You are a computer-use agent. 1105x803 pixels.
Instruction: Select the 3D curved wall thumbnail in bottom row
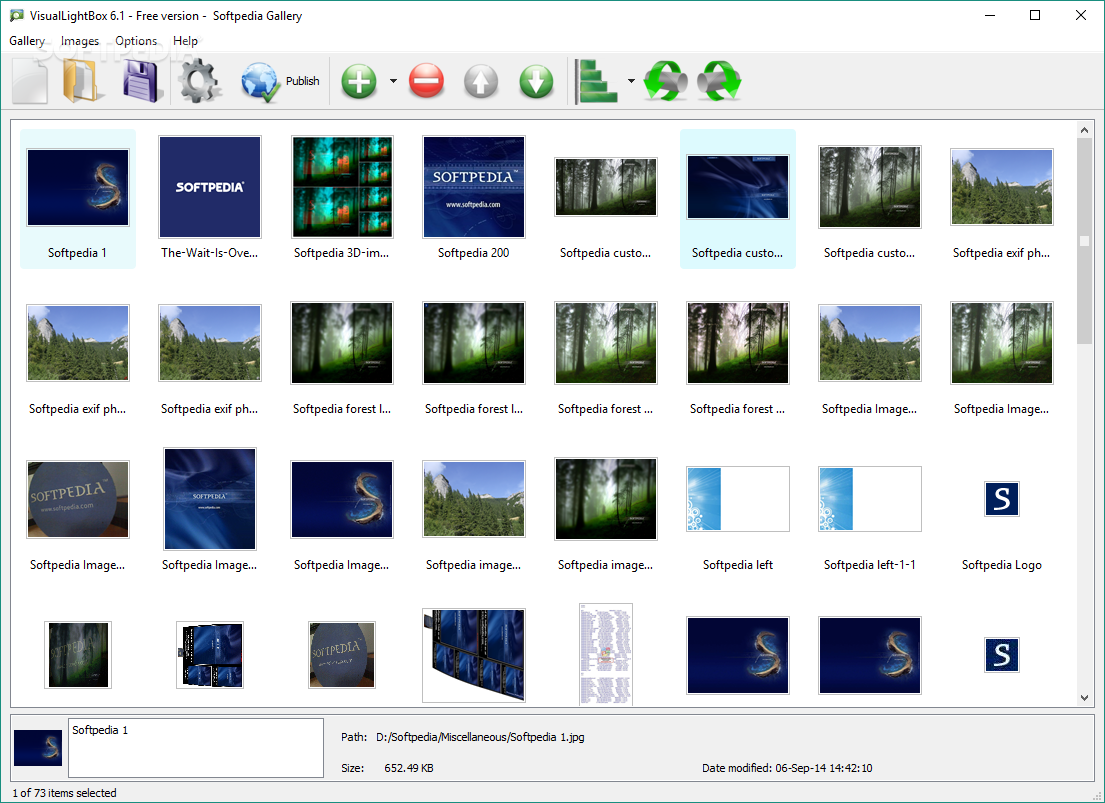[x=474, y=655]
